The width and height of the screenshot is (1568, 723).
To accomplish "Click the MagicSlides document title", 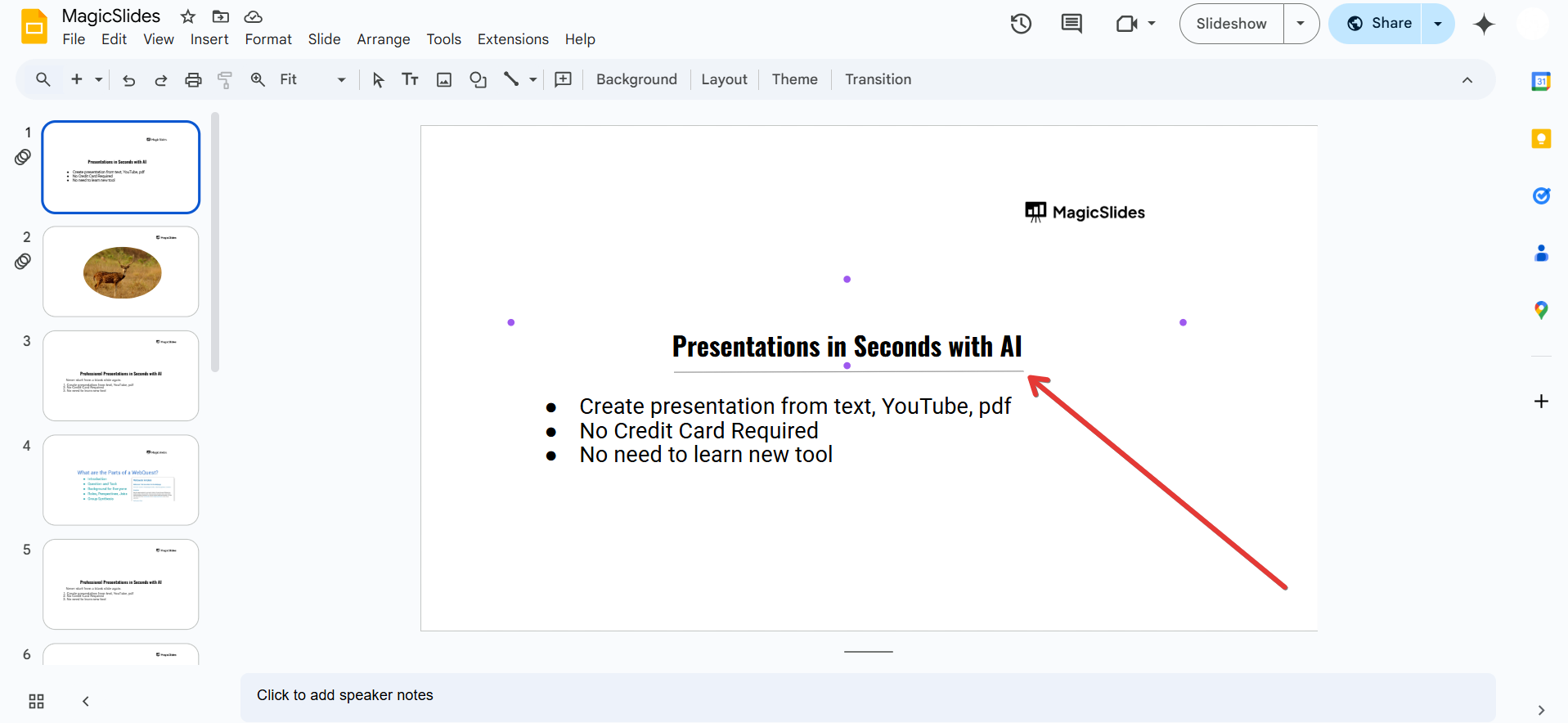I will pos(111,16).
